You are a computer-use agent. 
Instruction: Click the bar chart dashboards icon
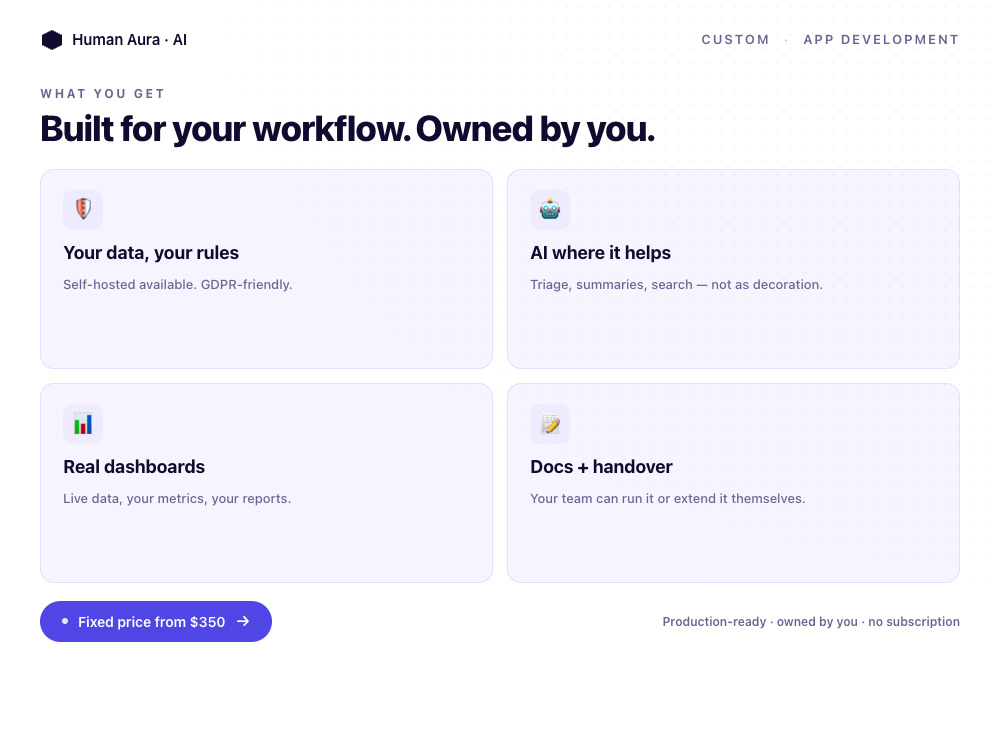83,423
